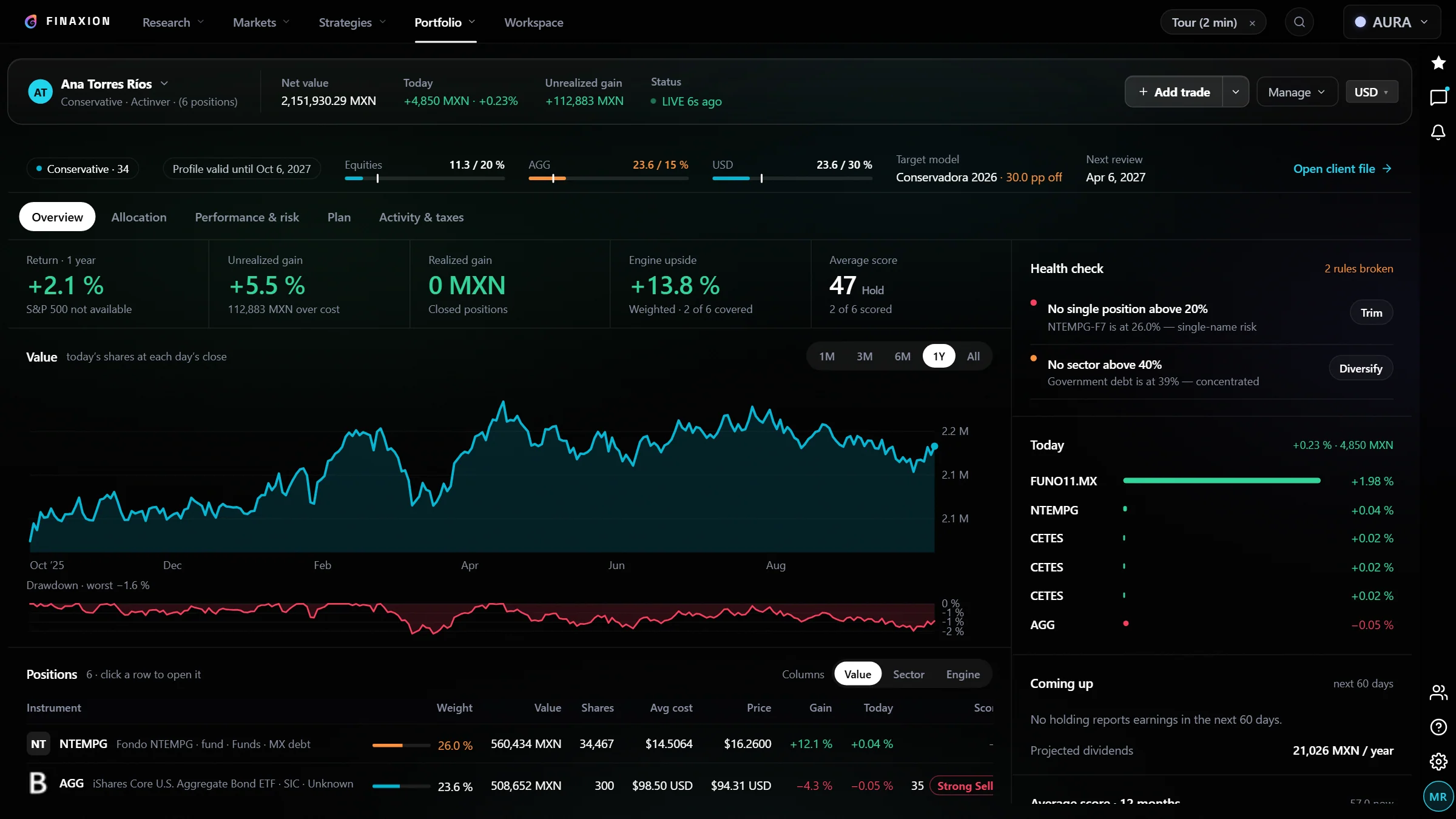Viewport: 1456px width, 819px height.
Task: Click the NT instrument badge for NTEMPG
Action: (x=38, y=744)
